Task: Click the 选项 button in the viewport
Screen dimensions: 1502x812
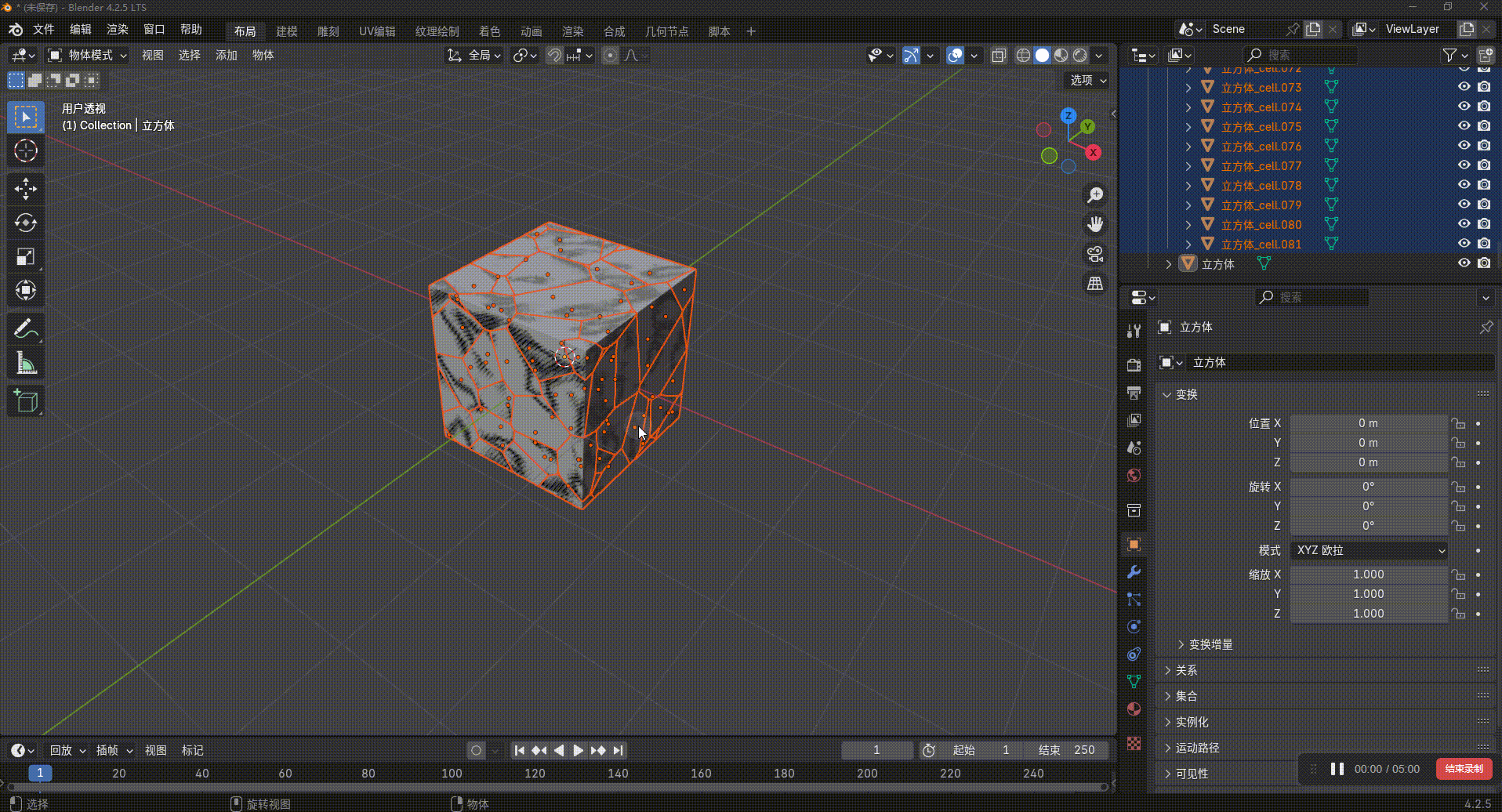Action: (1088, 80)
